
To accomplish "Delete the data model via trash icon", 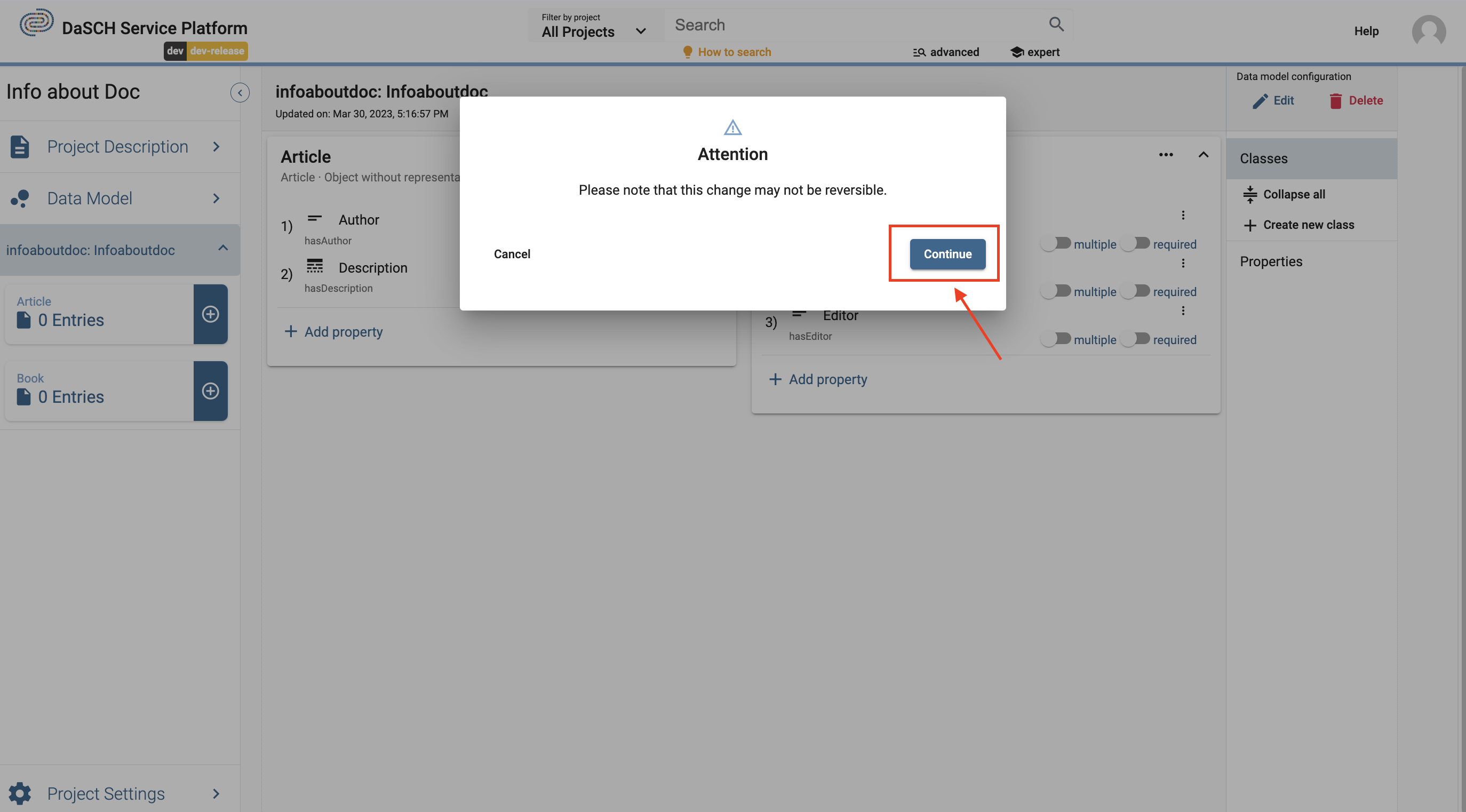I will coord(1336,100).
